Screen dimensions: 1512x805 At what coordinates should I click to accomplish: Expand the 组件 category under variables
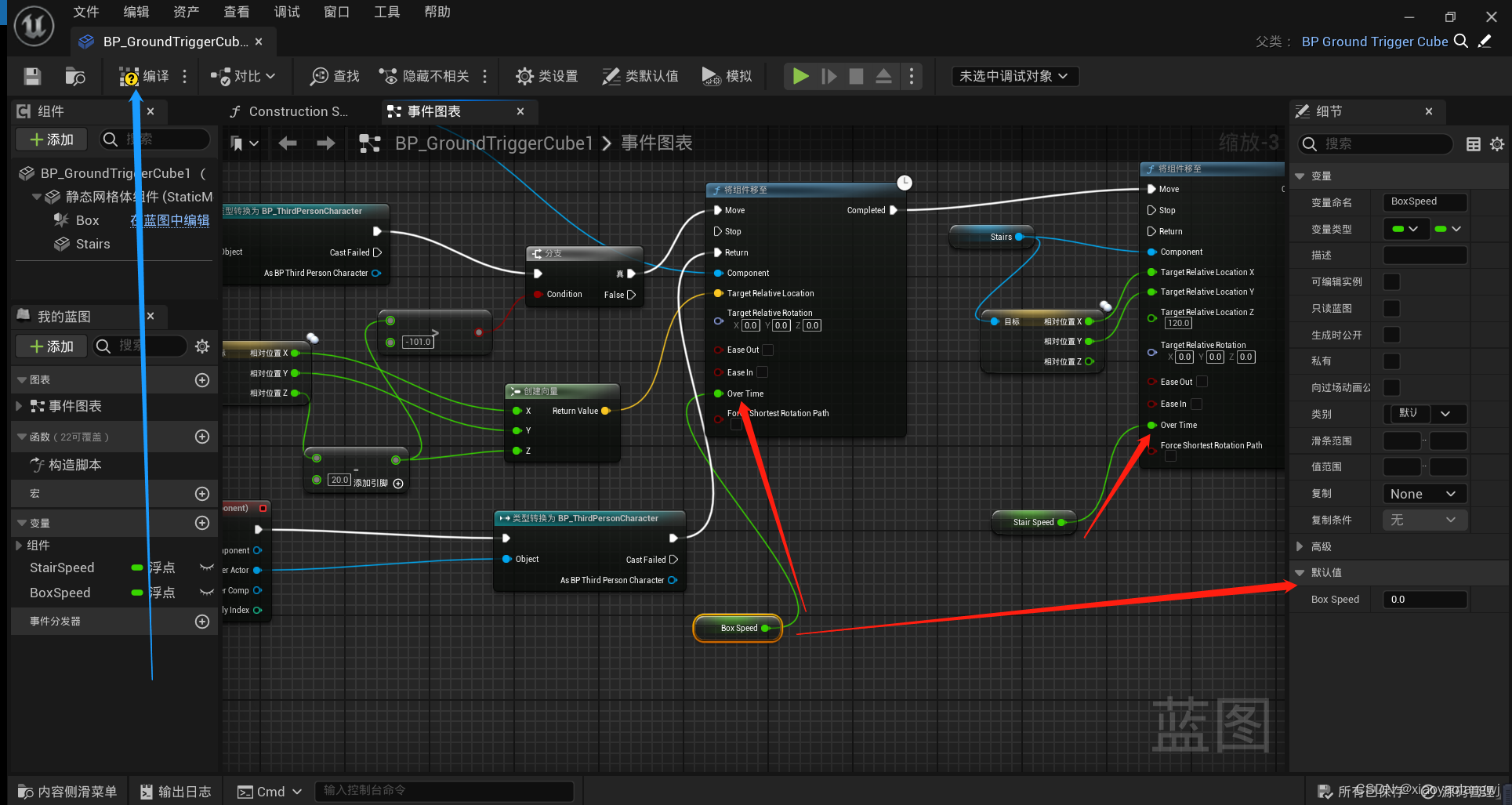click(x=20, y=546)
